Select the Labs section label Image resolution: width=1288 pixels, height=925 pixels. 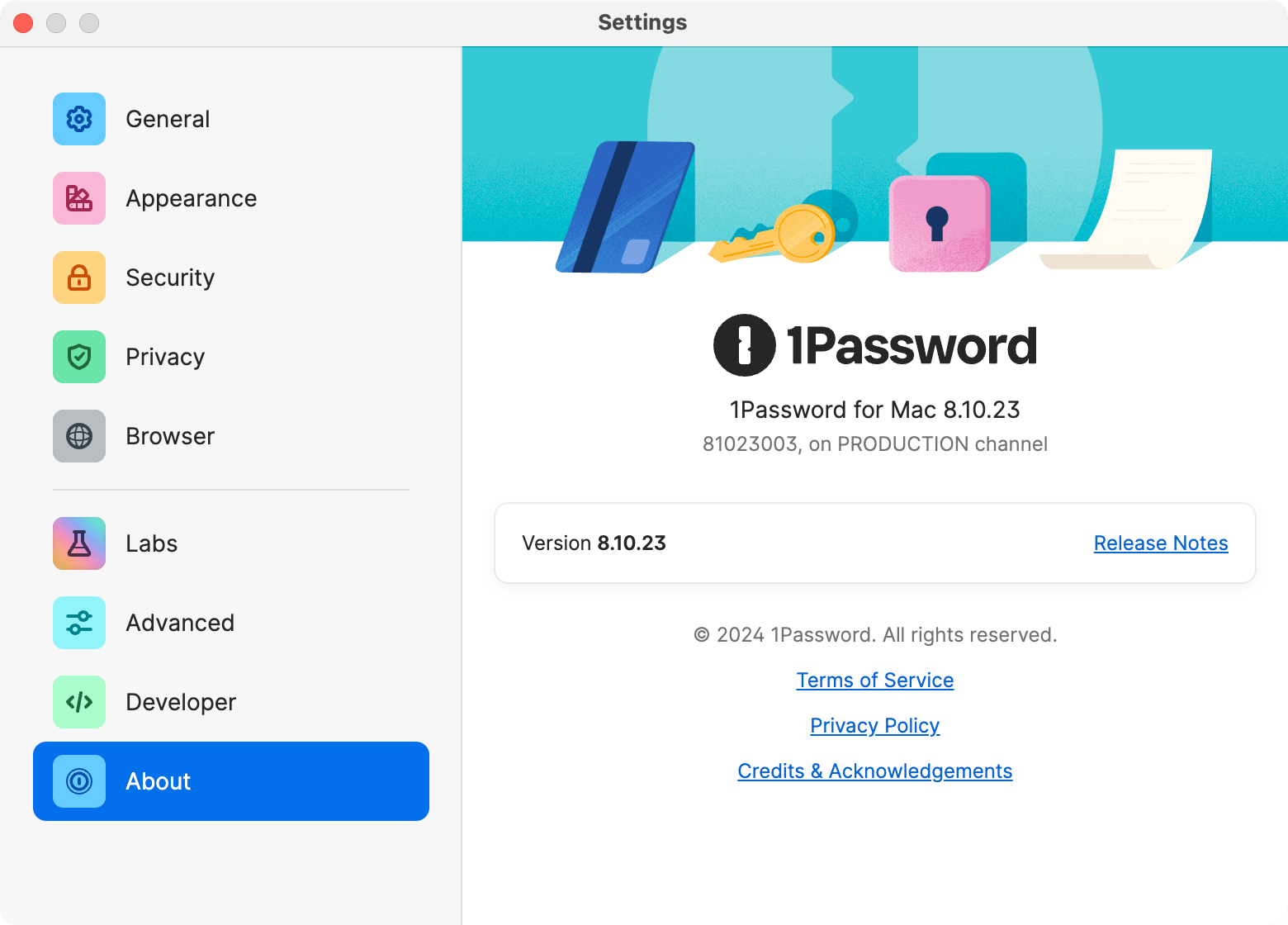[152, 543]
